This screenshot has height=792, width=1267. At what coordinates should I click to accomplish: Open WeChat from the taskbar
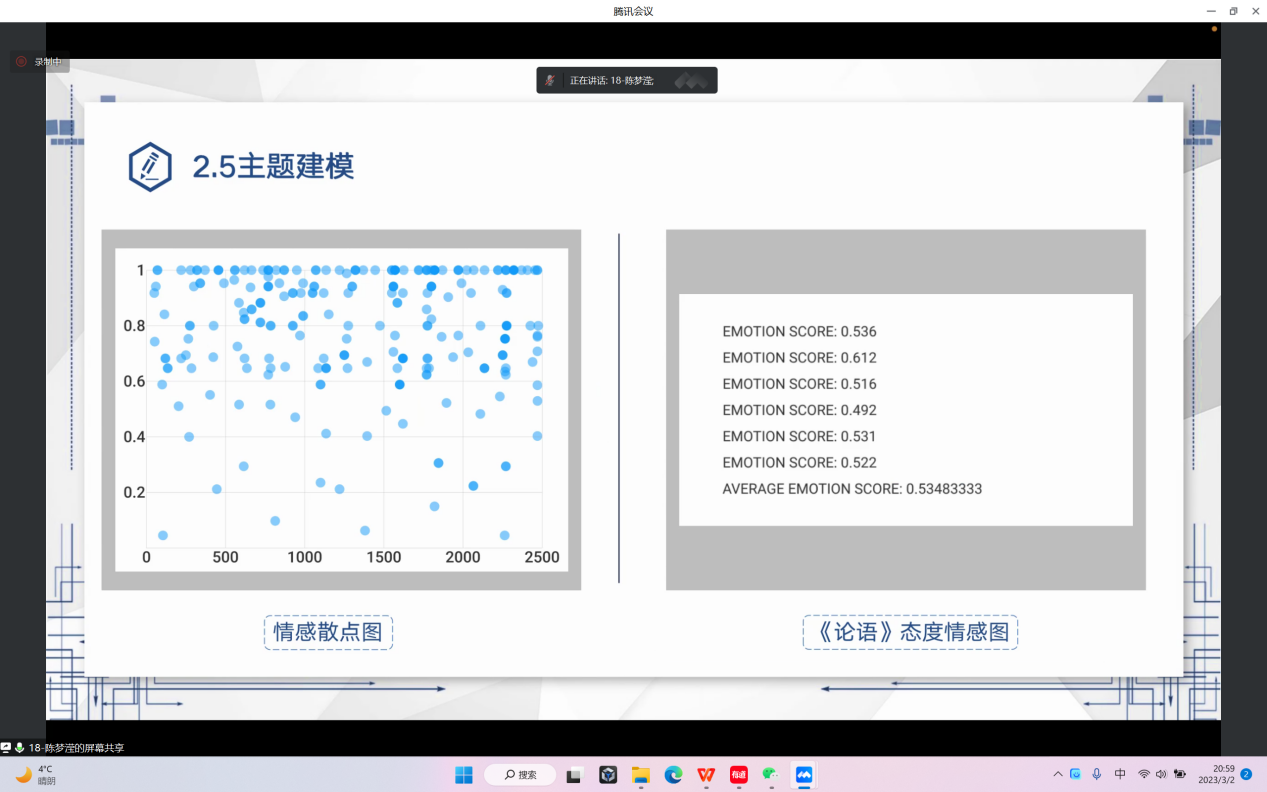point(771,775)
